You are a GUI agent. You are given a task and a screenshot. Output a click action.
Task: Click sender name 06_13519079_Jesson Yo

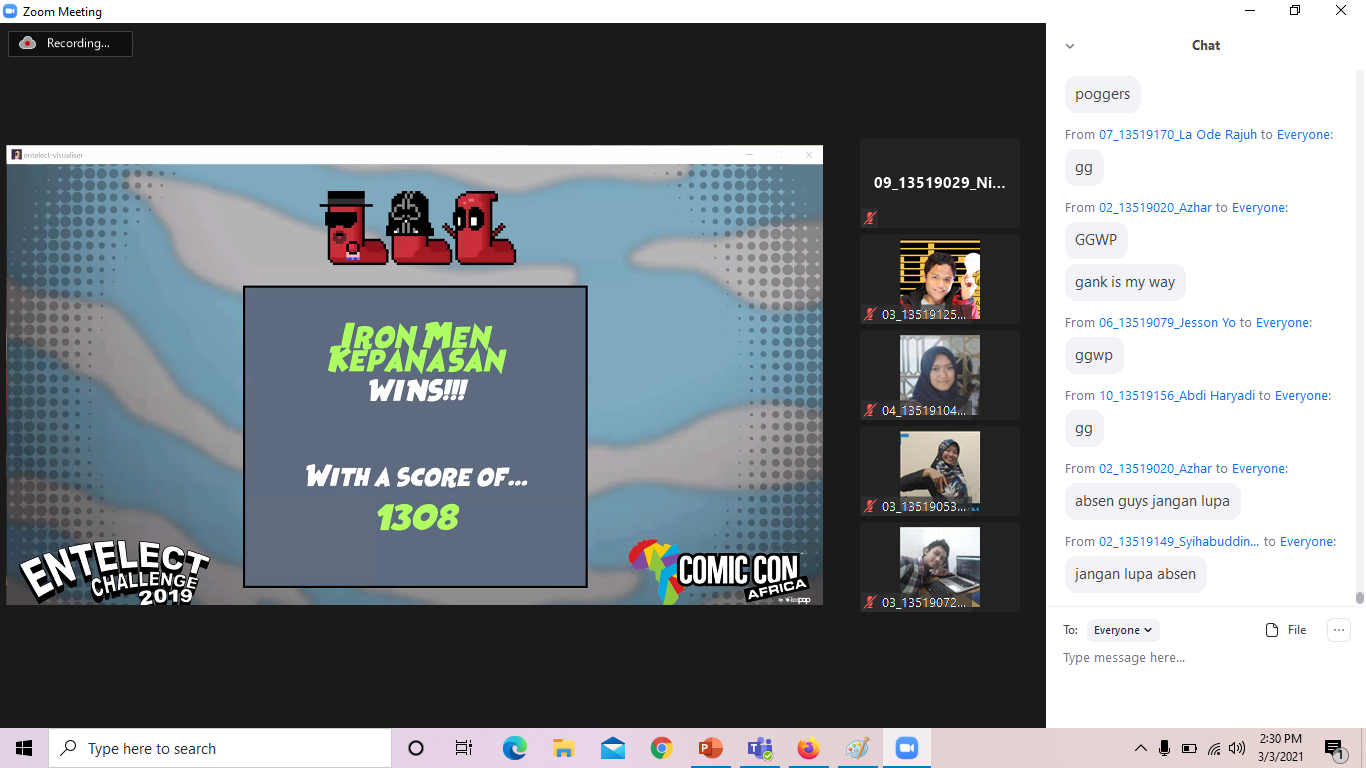(1167, 322)
